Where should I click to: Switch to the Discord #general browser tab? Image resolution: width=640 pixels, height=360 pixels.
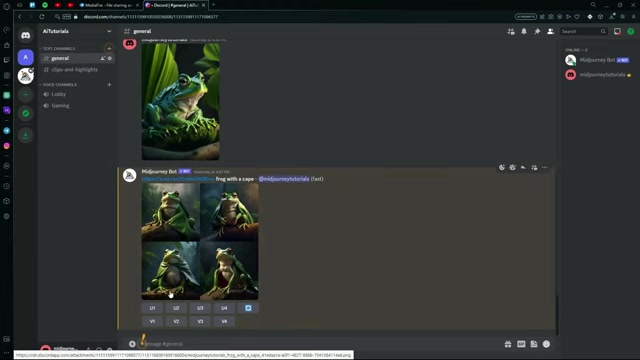click(x=175, y=5)
